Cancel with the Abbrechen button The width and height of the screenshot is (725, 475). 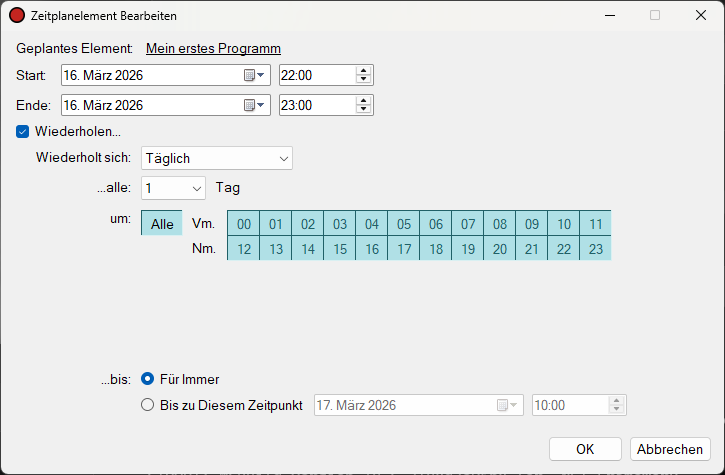tap(670, 449)
